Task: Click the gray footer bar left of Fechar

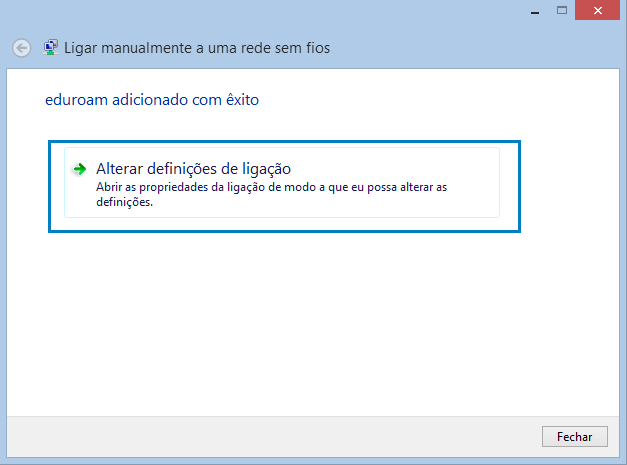Action: (272, 436)
